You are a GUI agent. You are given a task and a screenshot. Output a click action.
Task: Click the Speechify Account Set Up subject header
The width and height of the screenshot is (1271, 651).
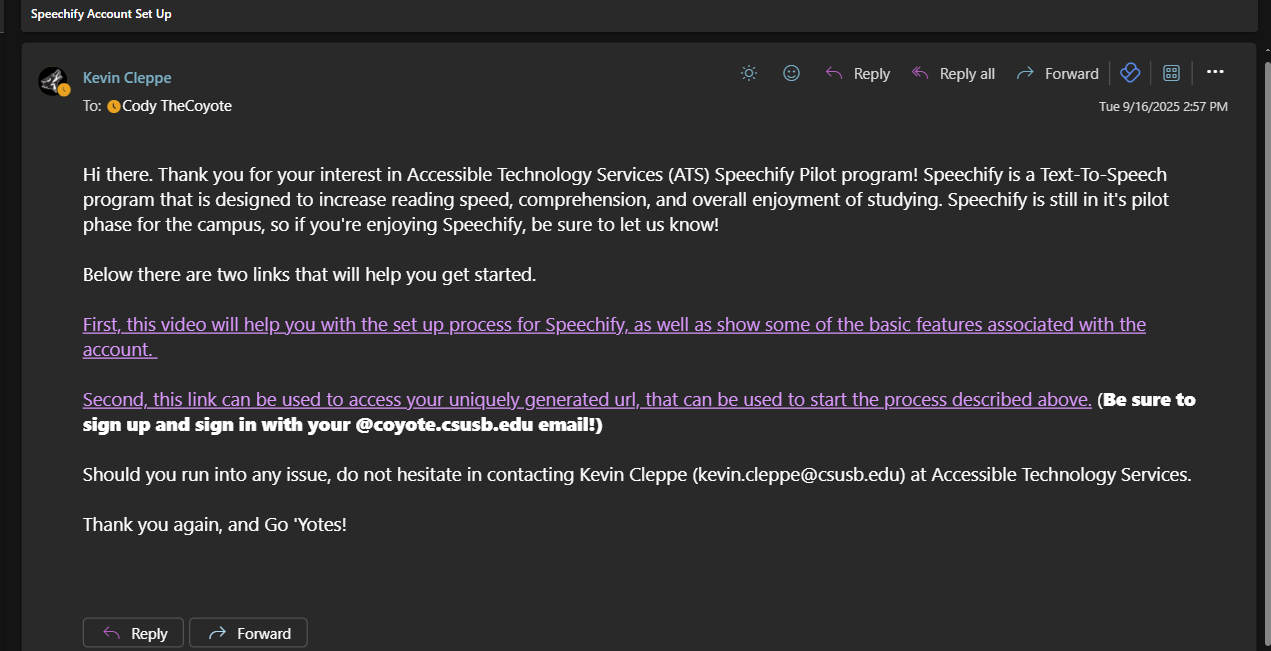[101, 14]
